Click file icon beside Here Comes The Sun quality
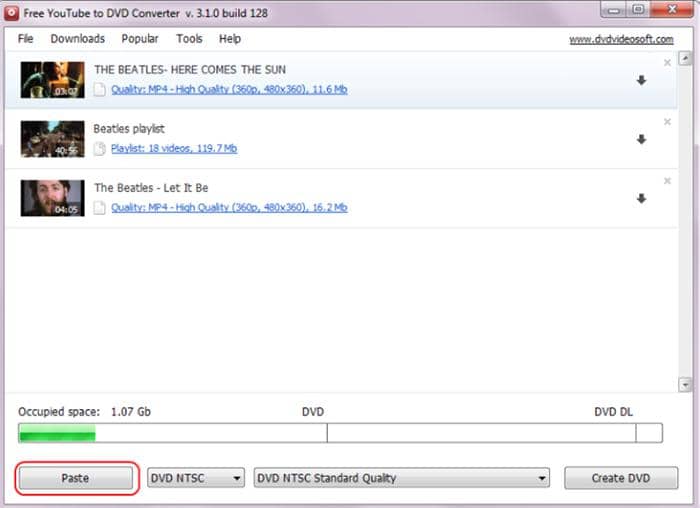Viewport: 700px width, 508px height. pyautogui.click(x=100, y=89)
